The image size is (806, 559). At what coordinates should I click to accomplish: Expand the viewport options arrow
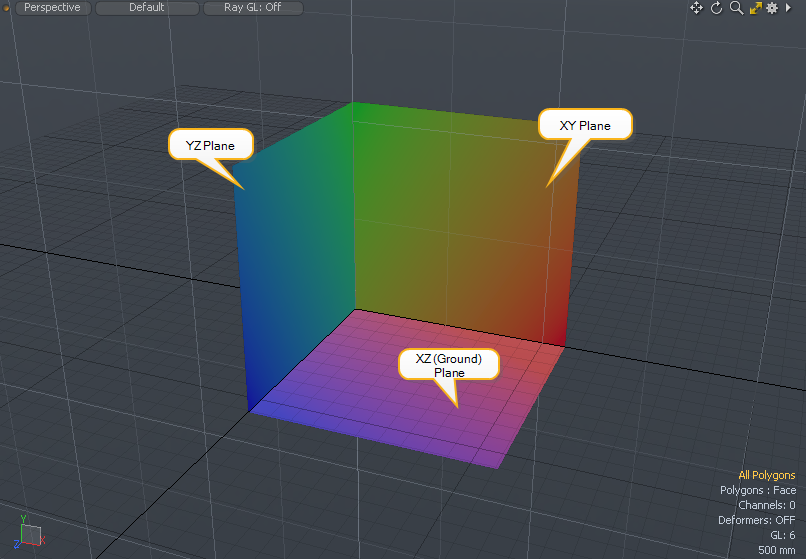pyautogui.click(x=789, y=8)
